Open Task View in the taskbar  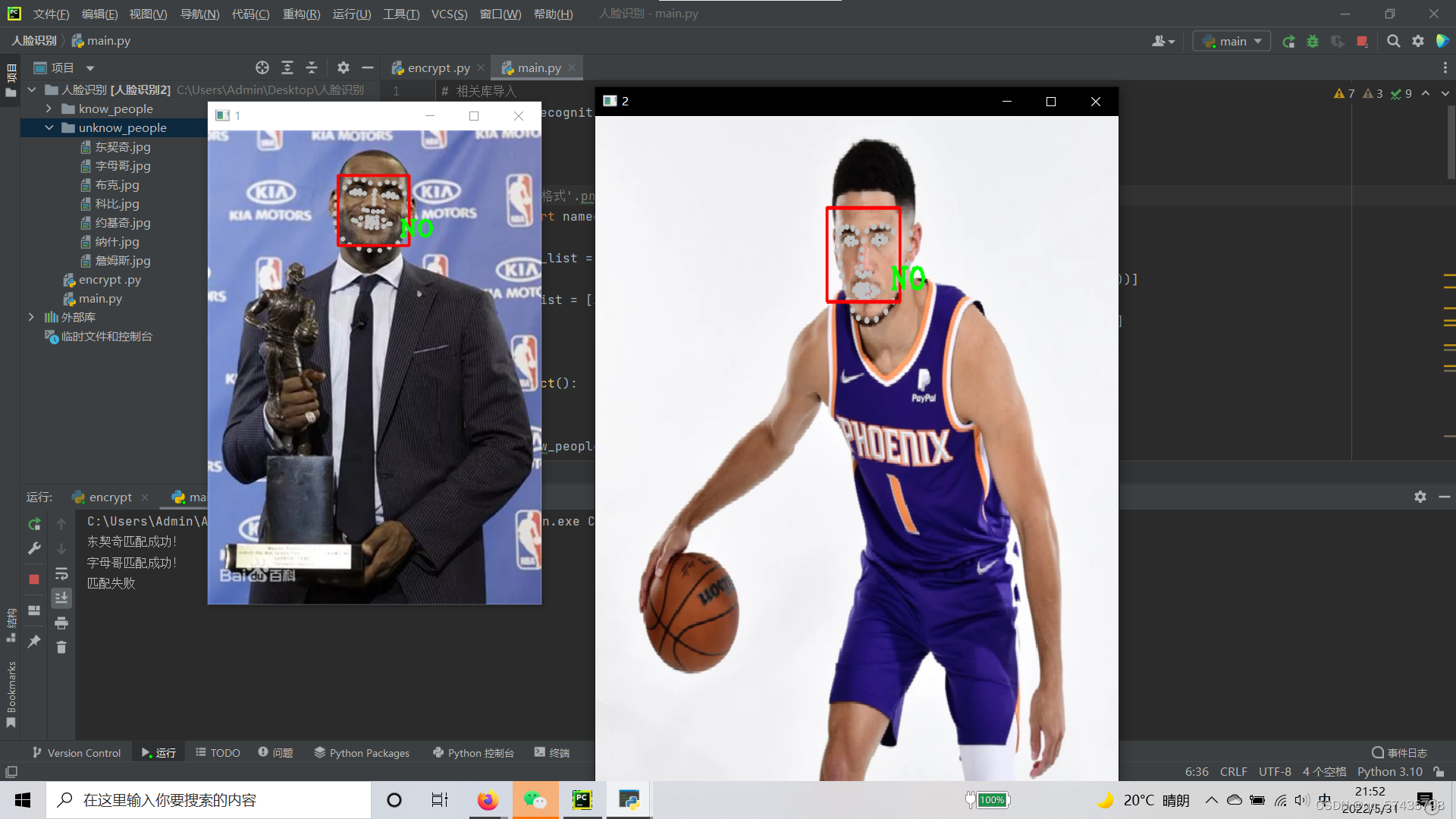440,800
